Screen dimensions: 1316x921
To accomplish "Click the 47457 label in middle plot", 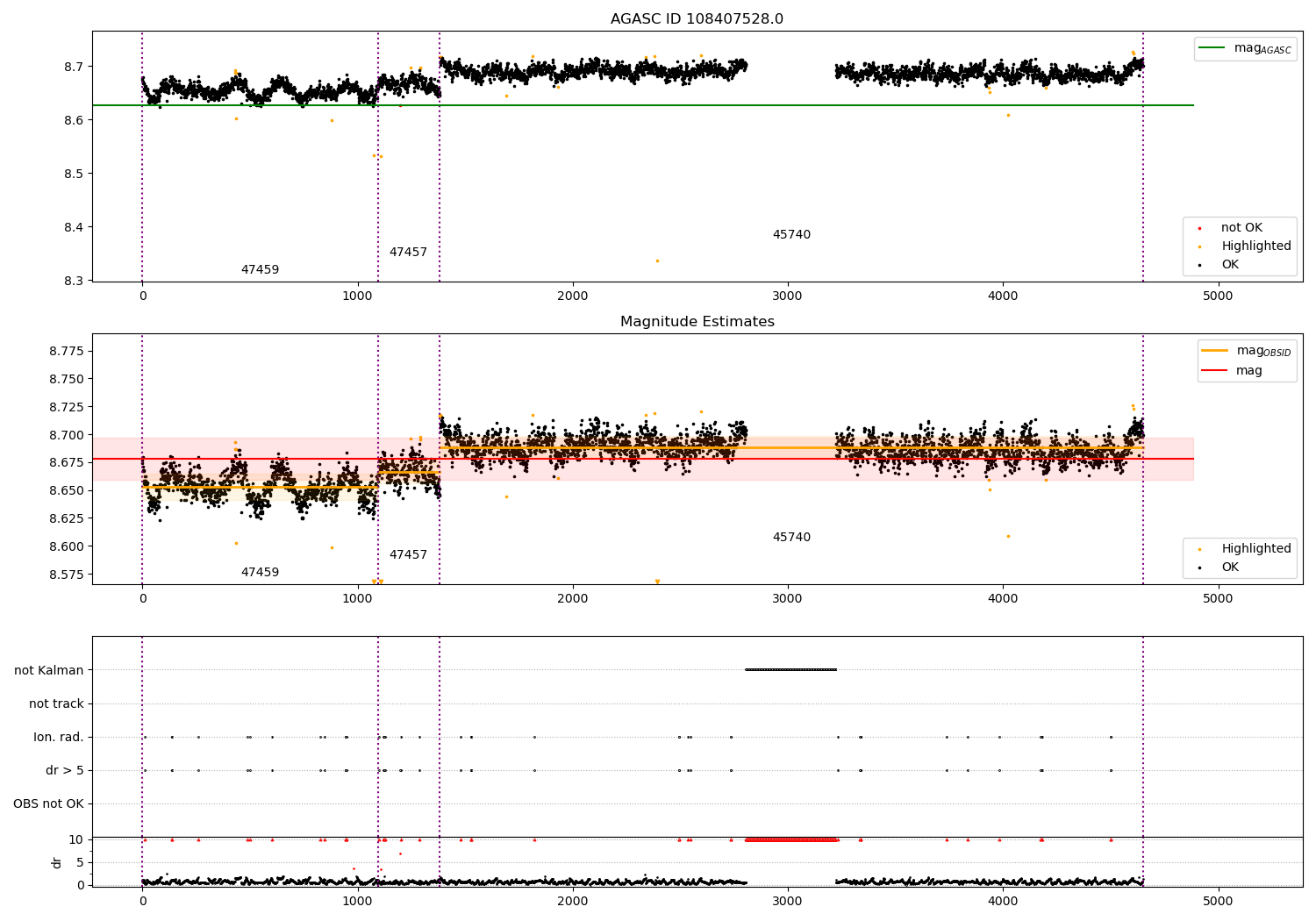I will [x=408, y=555].
